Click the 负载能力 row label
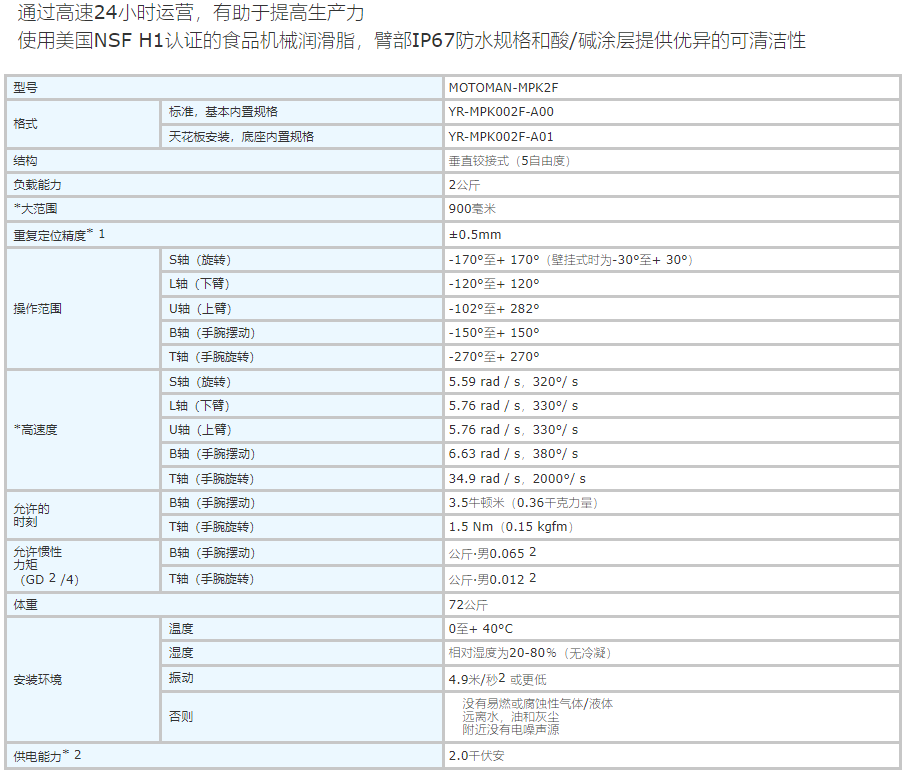 coord(37,185)
